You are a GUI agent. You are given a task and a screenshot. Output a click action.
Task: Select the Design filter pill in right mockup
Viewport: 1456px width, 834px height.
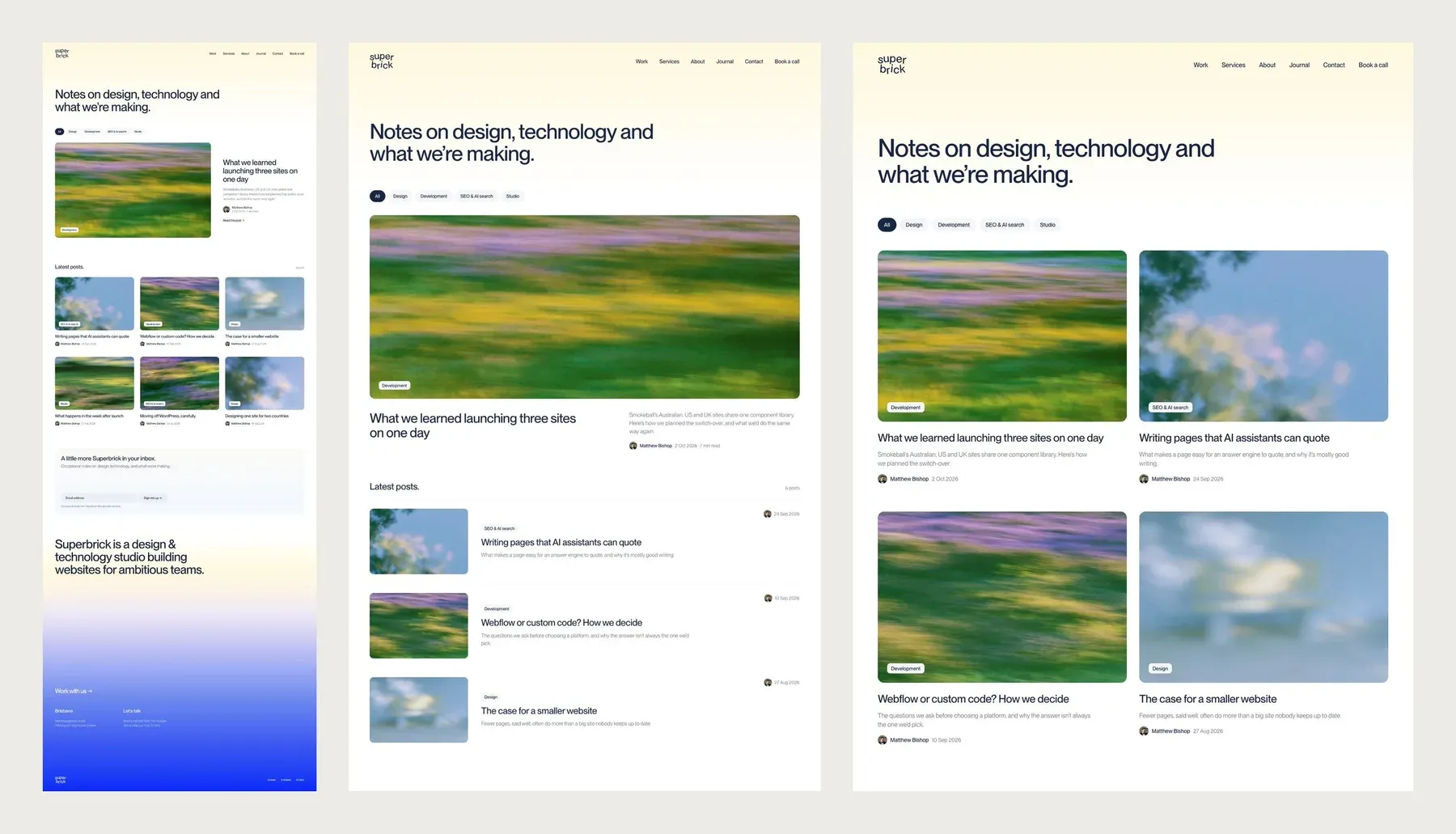tap(914, 225)
